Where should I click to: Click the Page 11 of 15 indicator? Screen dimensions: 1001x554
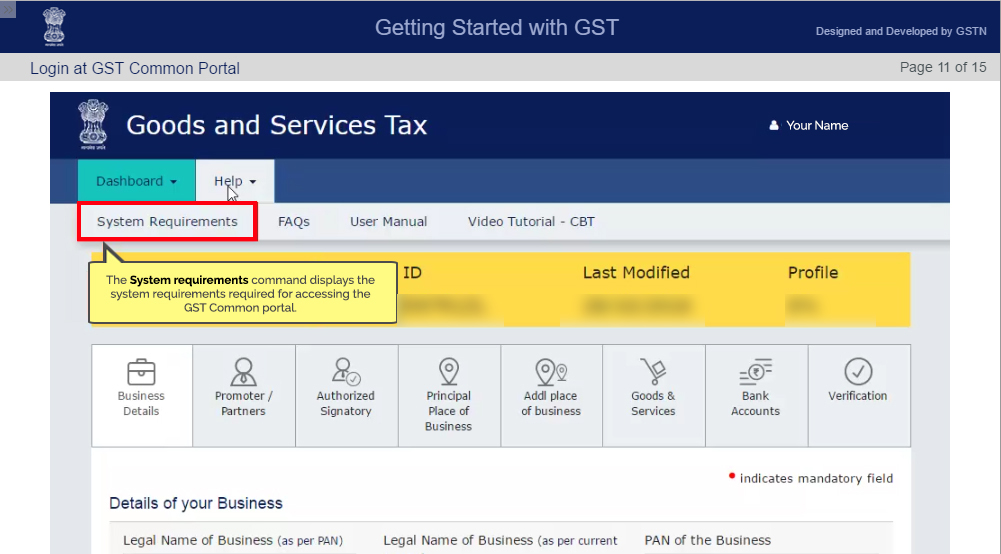[x=943, y=67]
